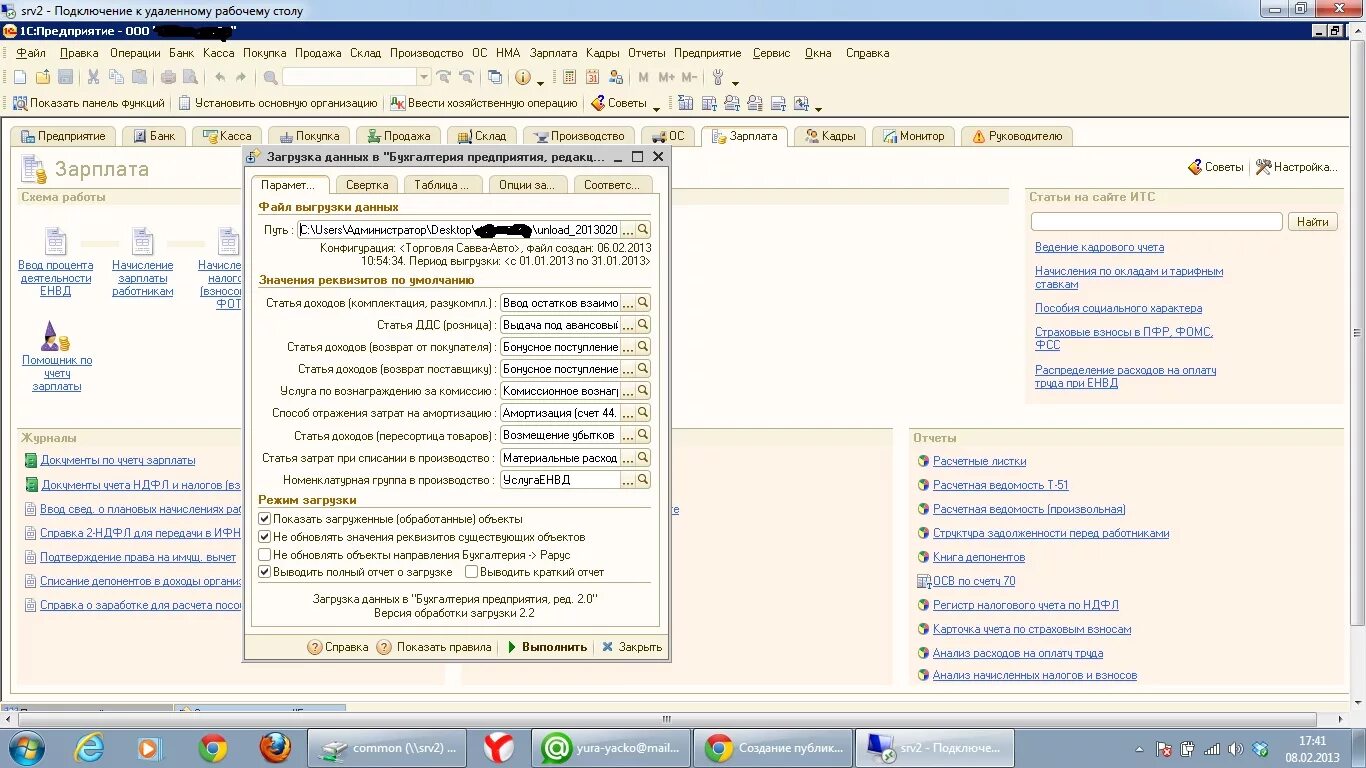This screenshot has height=768, width=1366.
Task: Click Установить основную организацию toolbar item
Action: pyautogui.click(x=278, y=103)
